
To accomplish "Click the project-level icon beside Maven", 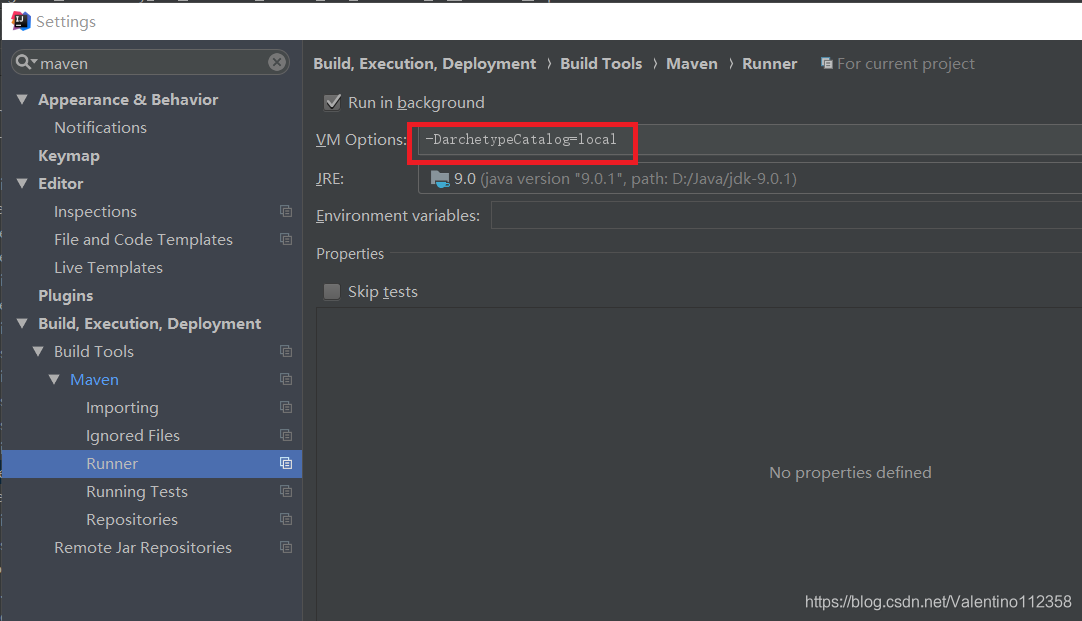I will 286,380.
